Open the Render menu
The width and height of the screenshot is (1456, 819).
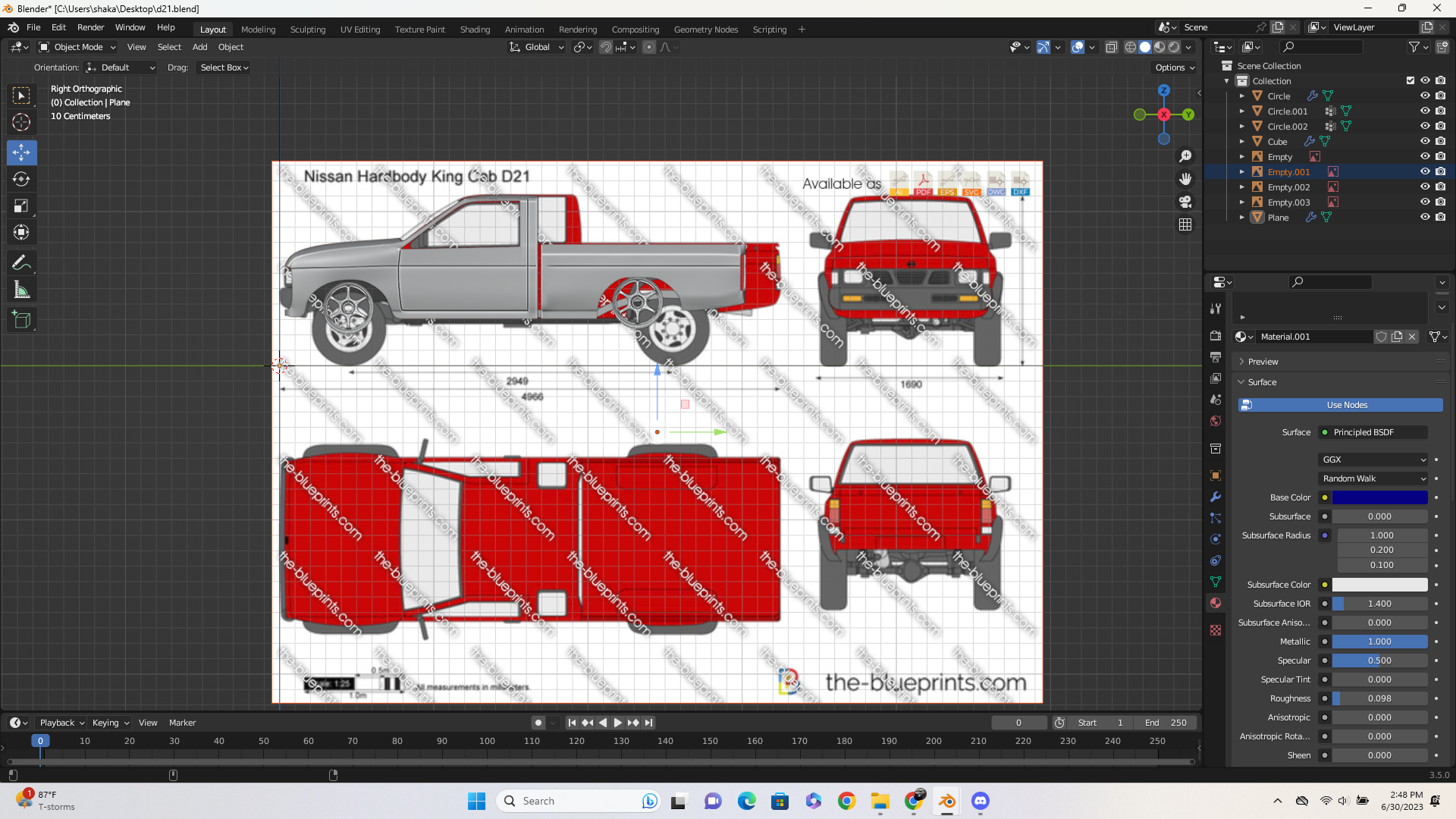pos(90,27)
